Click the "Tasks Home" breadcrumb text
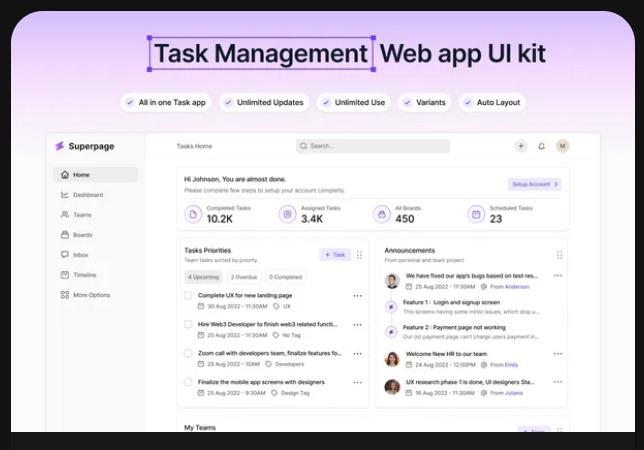The image size is (644, 450). (194, 146)
